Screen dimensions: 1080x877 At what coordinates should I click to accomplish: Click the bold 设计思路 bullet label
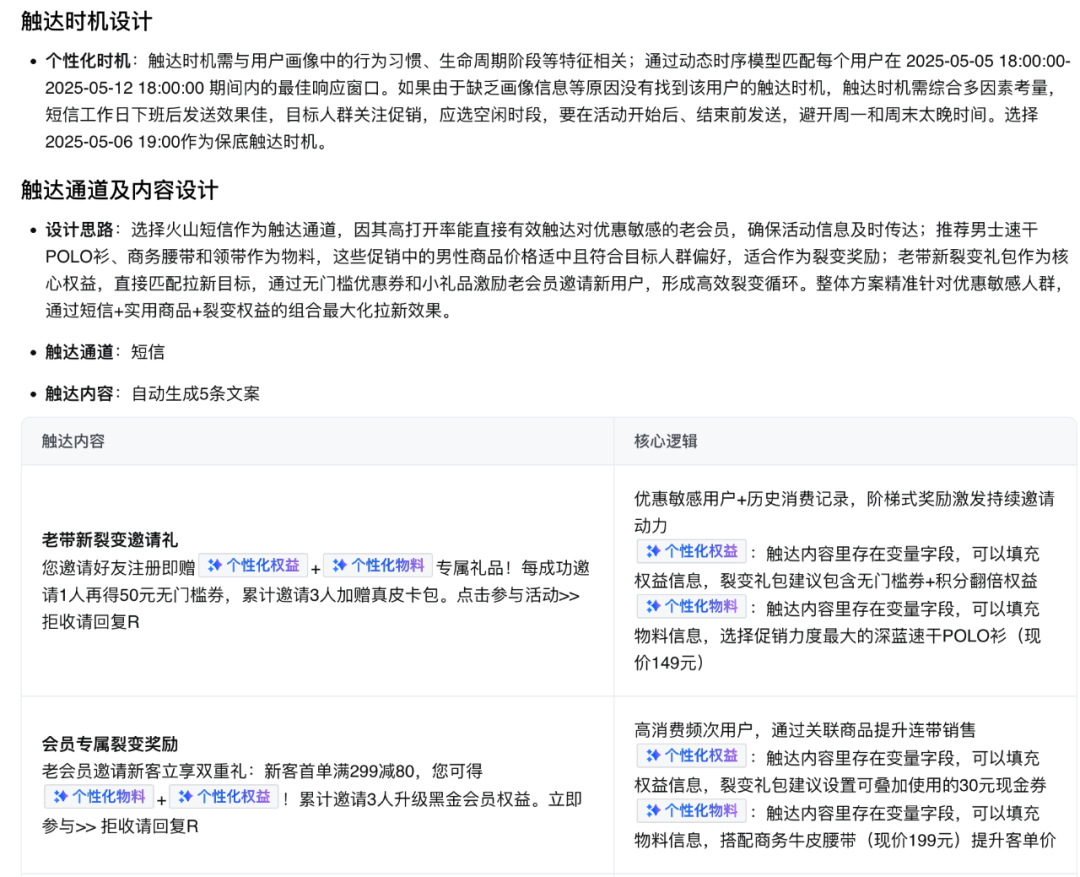click(79, 229)
